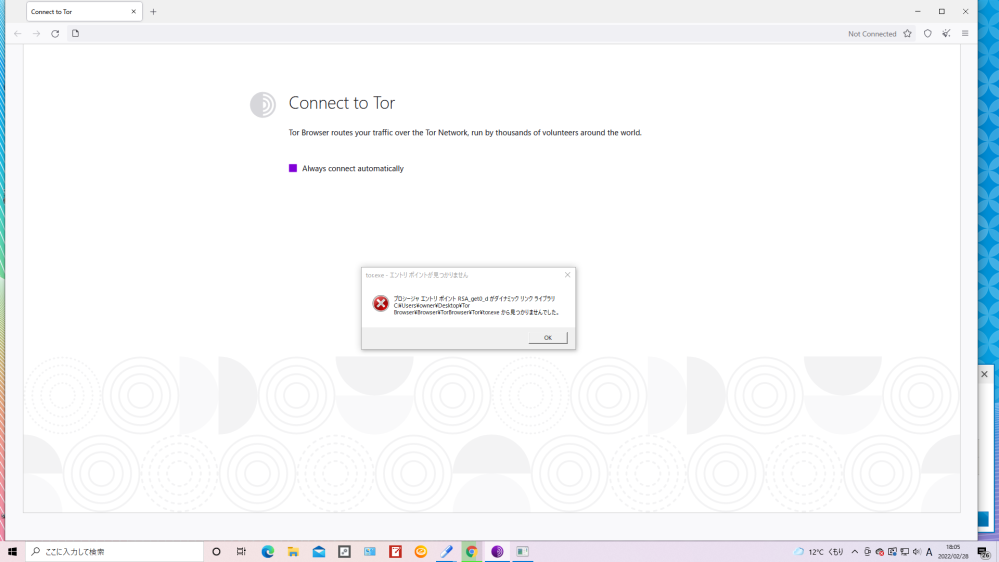Open the notification action center
The image size is (999, 562).
(x=984, y=552)
